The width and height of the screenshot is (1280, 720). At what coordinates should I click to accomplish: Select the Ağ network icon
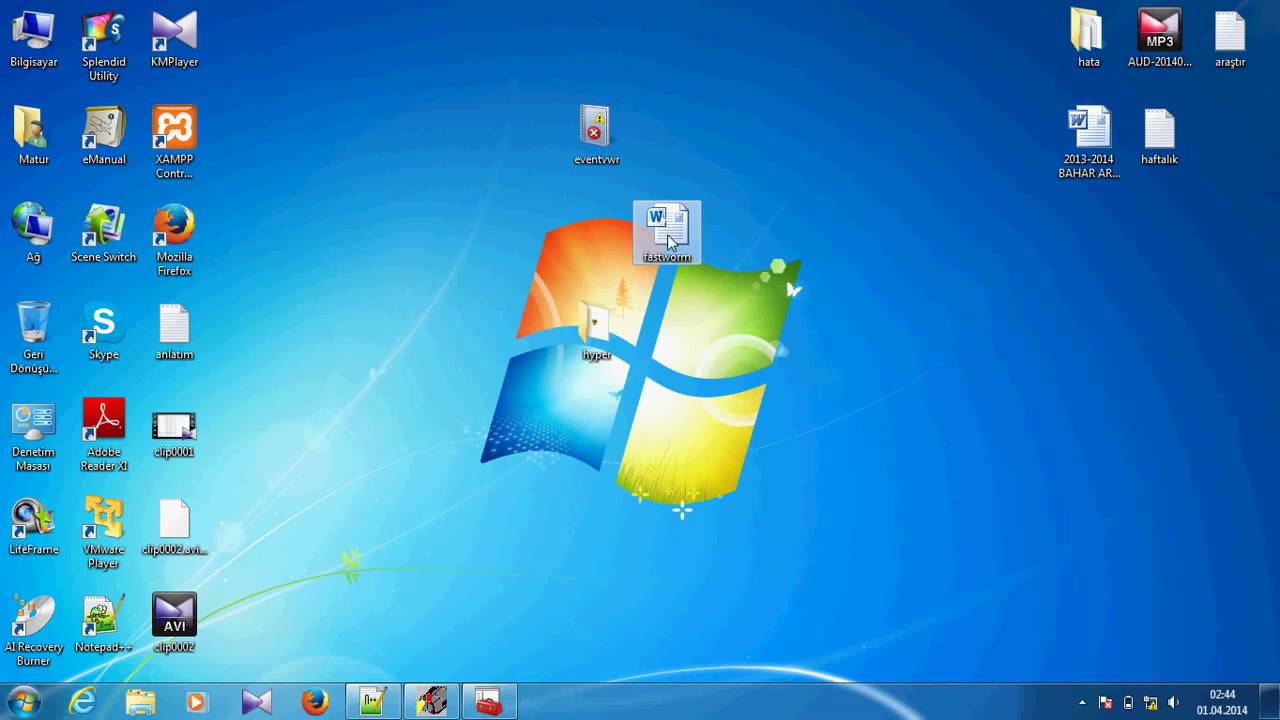tap(33, 235)
